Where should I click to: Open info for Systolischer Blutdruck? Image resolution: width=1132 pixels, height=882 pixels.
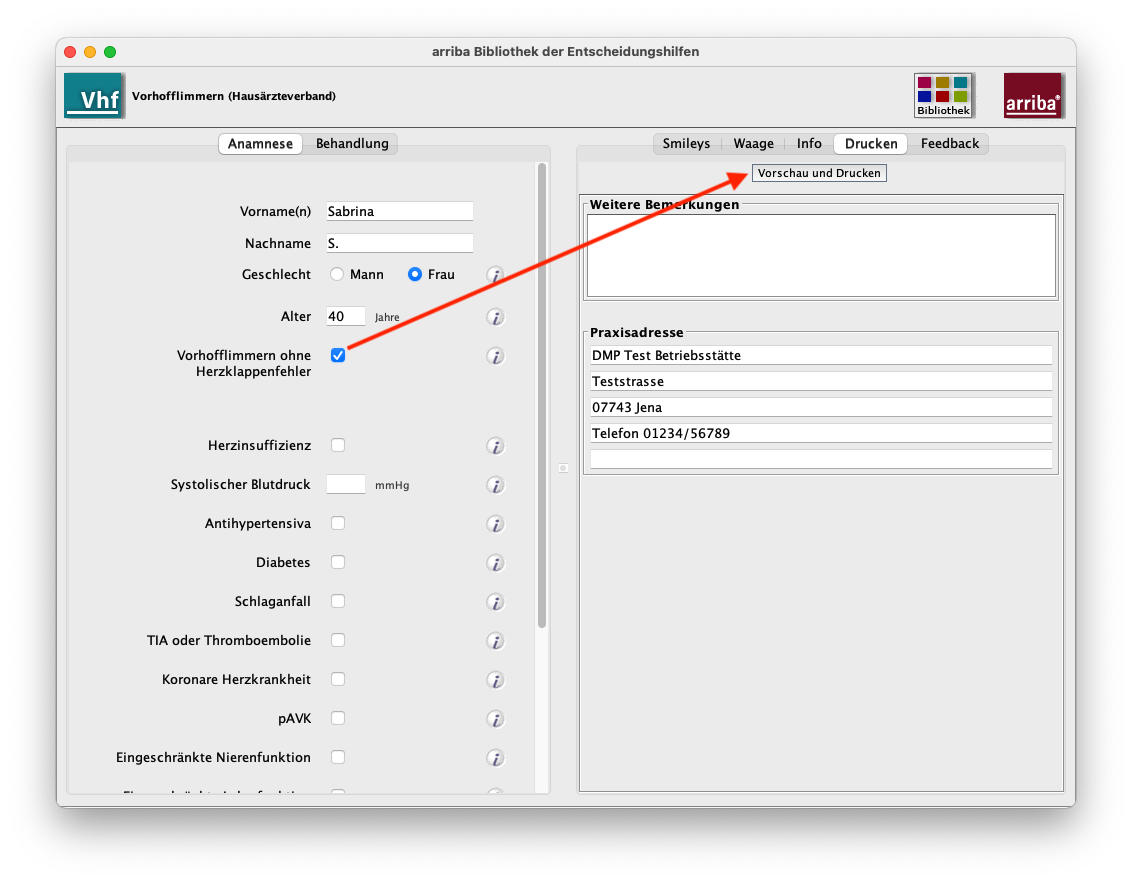[x=495, y=485]
